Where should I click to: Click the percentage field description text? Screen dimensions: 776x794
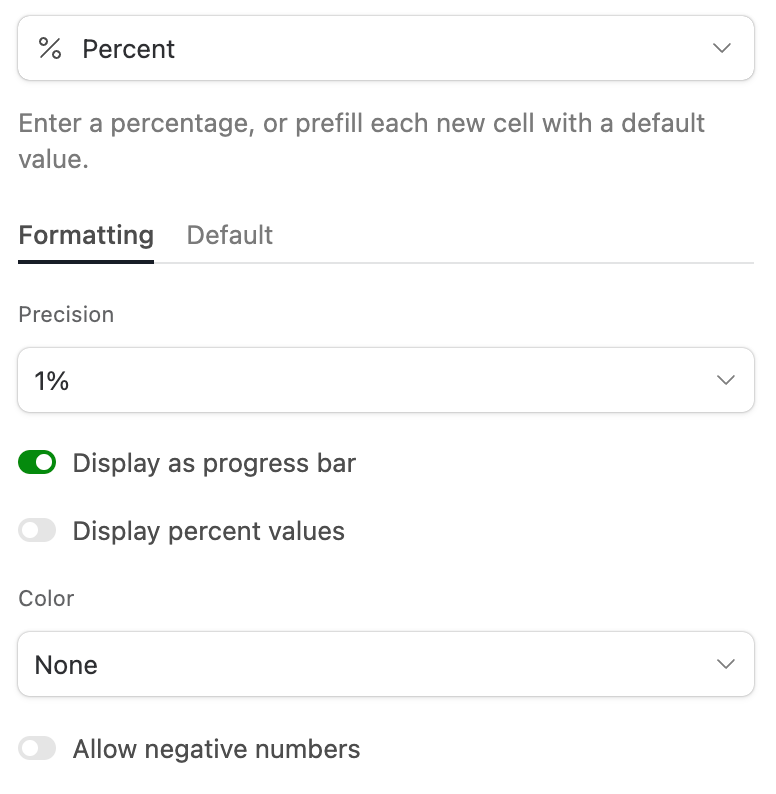(x=362, y=141)
